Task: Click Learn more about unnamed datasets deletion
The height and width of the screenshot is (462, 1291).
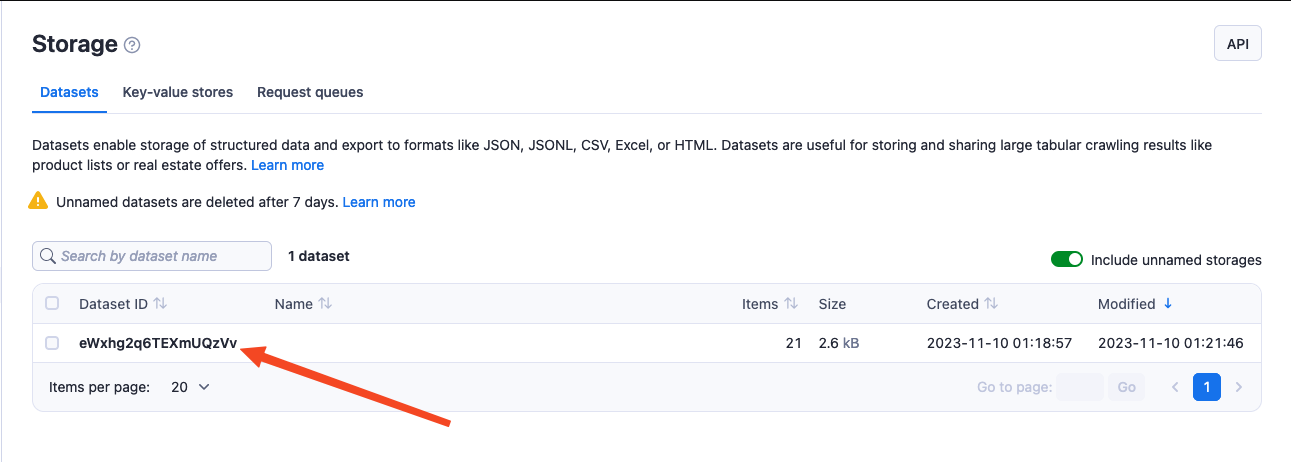Action: point(378,202)
